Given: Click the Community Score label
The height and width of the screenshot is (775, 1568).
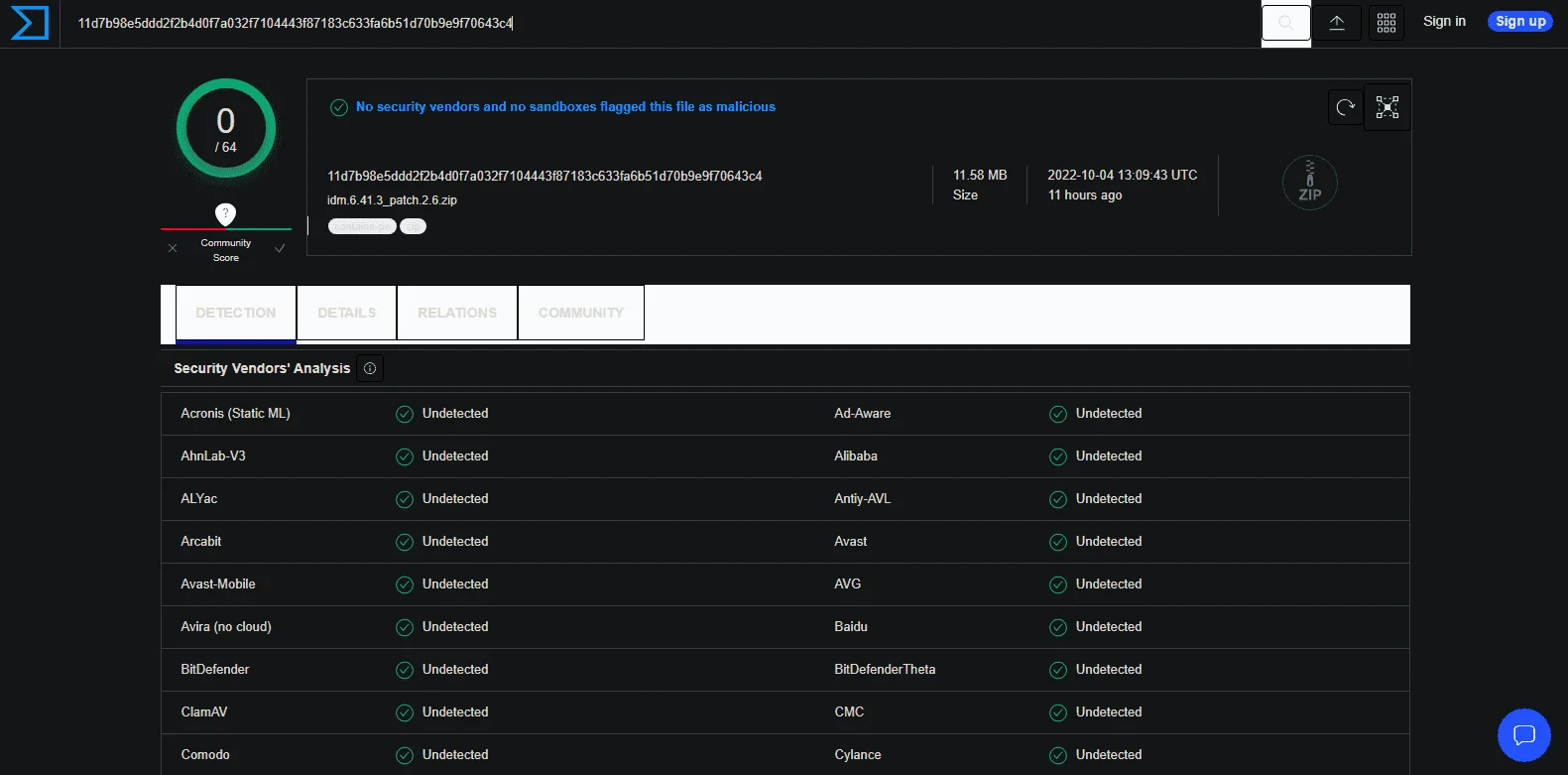Looking at the screenshot, I should click(226, 250).
